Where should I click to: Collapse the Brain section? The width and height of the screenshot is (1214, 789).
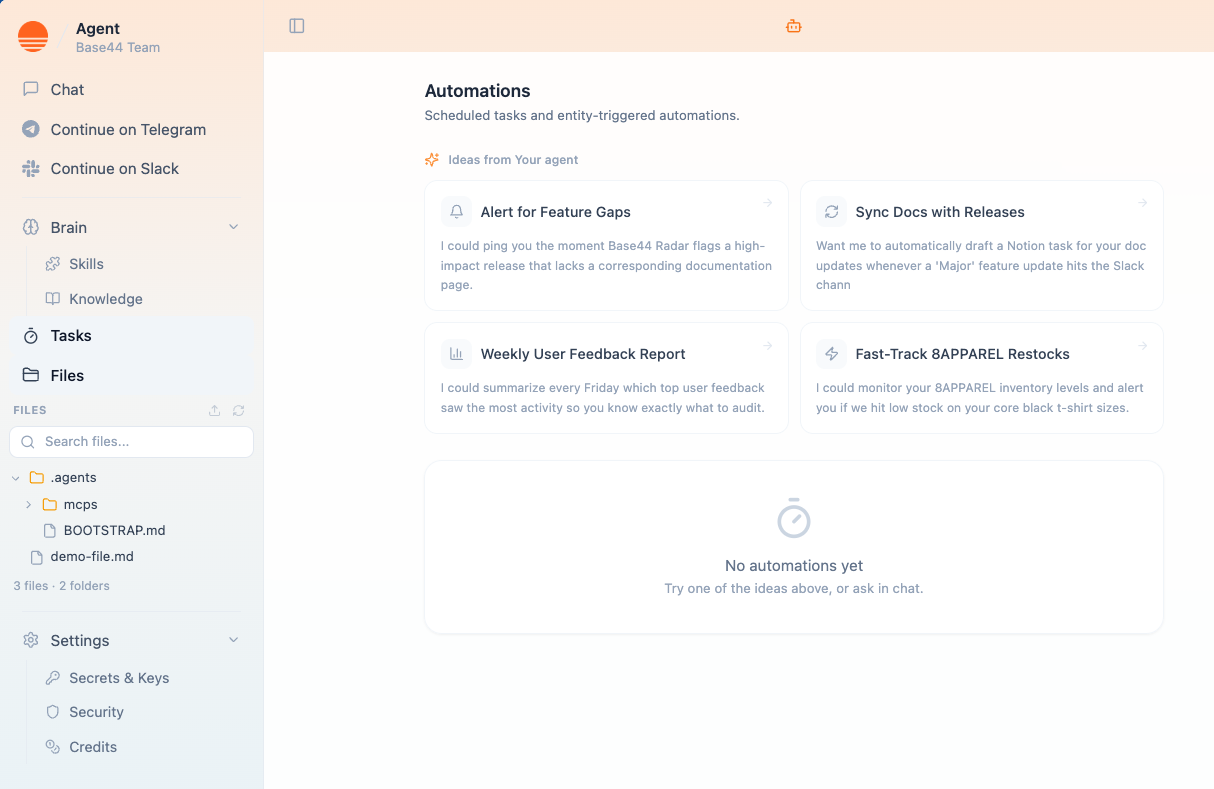pos(233,227)
